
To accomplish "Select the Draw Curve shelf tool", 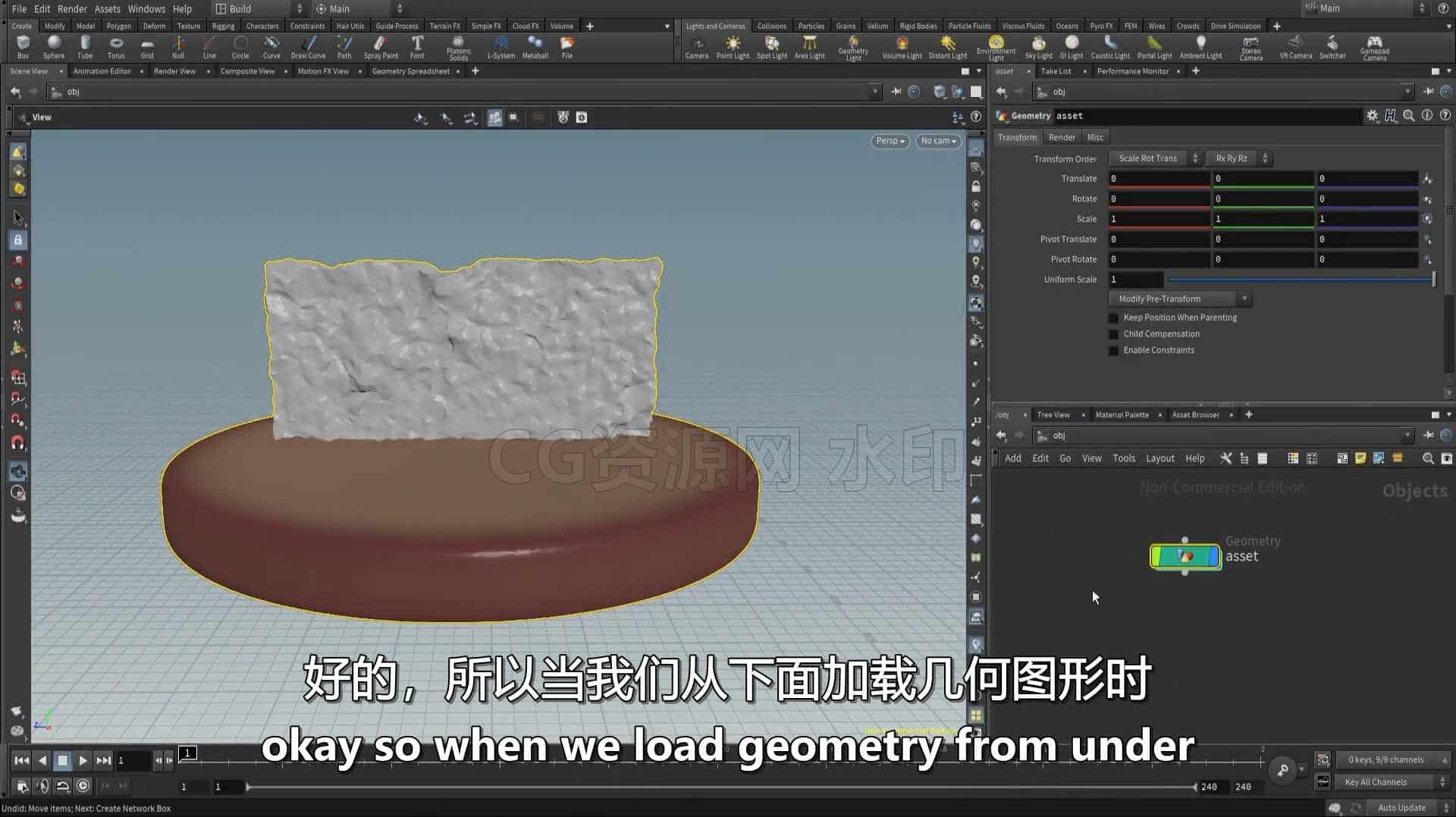I will coord(308,47).
